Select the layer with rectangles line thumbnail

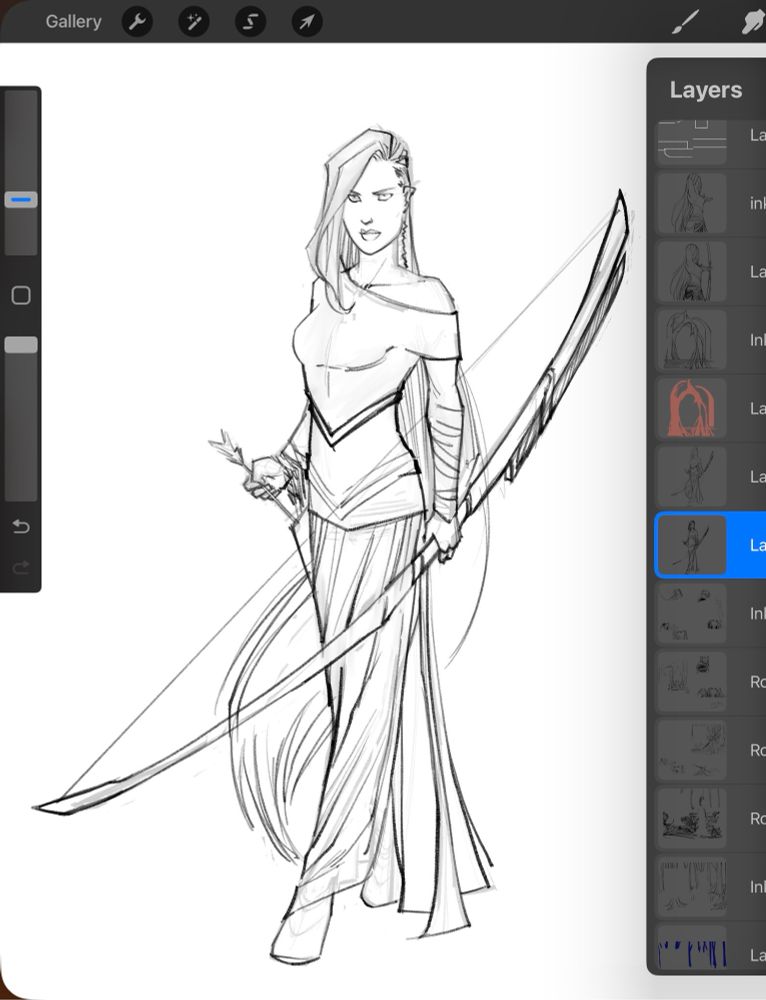pyautogui.click(x=711, y=142)
